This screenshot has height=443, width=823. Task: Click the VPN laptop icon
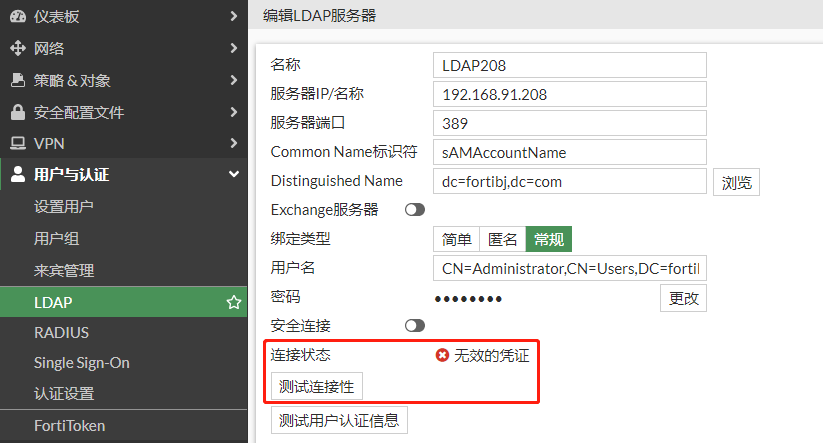tap(18, 143)
